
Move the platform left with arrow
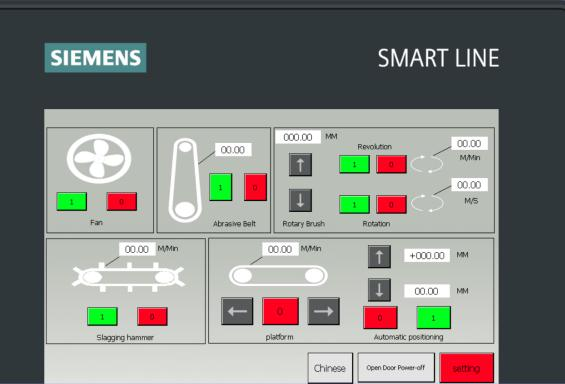237,311
